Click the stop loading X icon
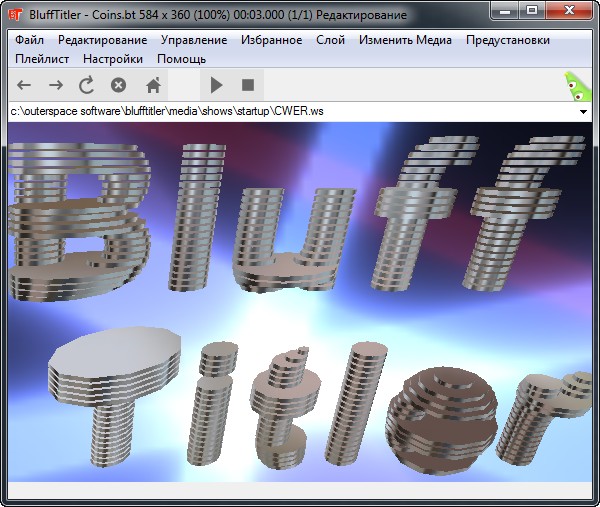This screenshot has height=507, width=600. 118,86
